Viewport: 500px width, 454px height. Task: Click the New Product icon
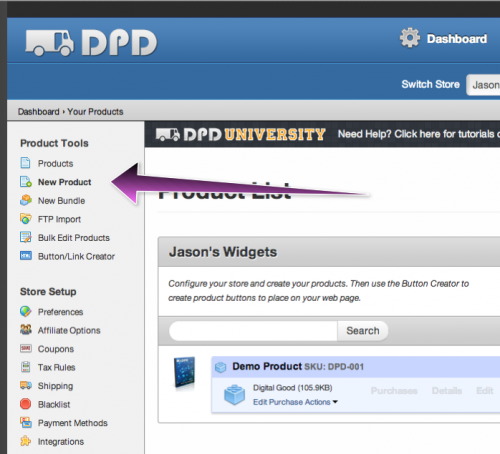26,182
